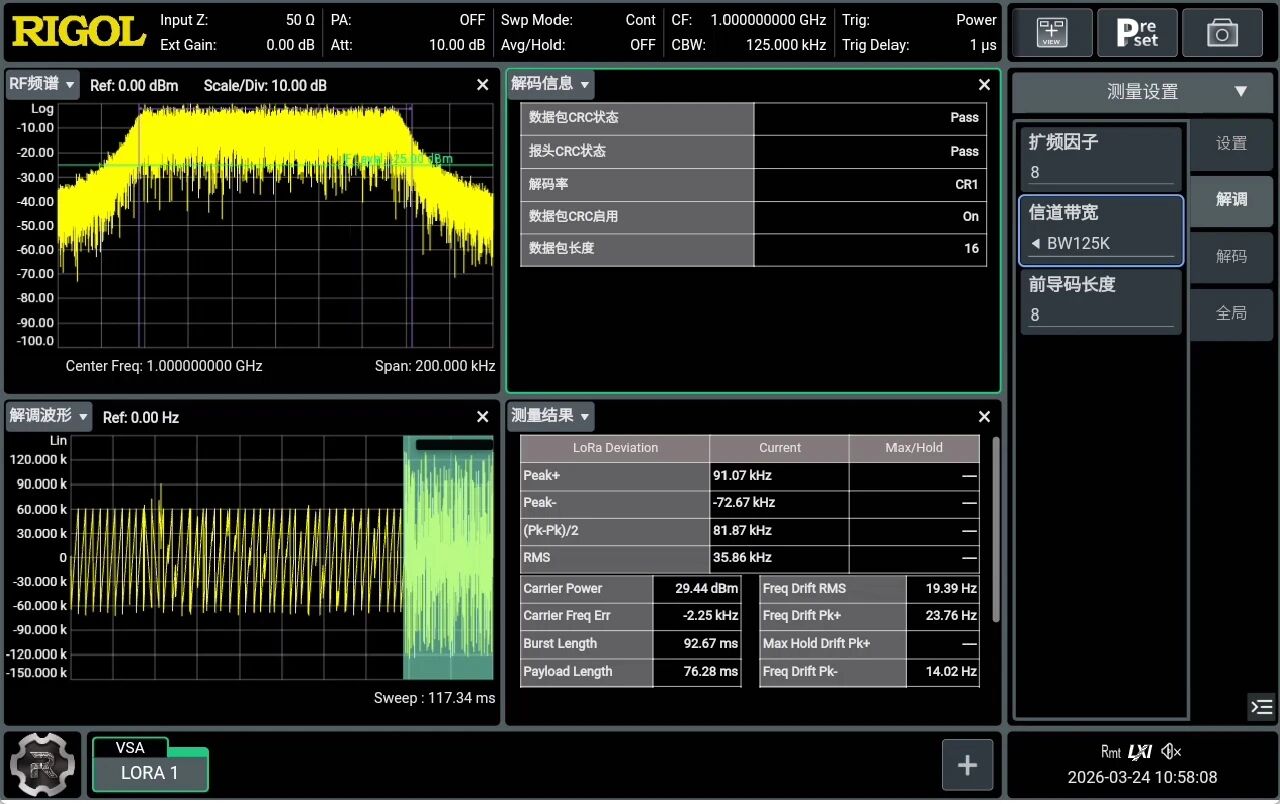Click the Att 10.00 dB setting
Screen dimensions: 1280x804
[x=407, y=45]
